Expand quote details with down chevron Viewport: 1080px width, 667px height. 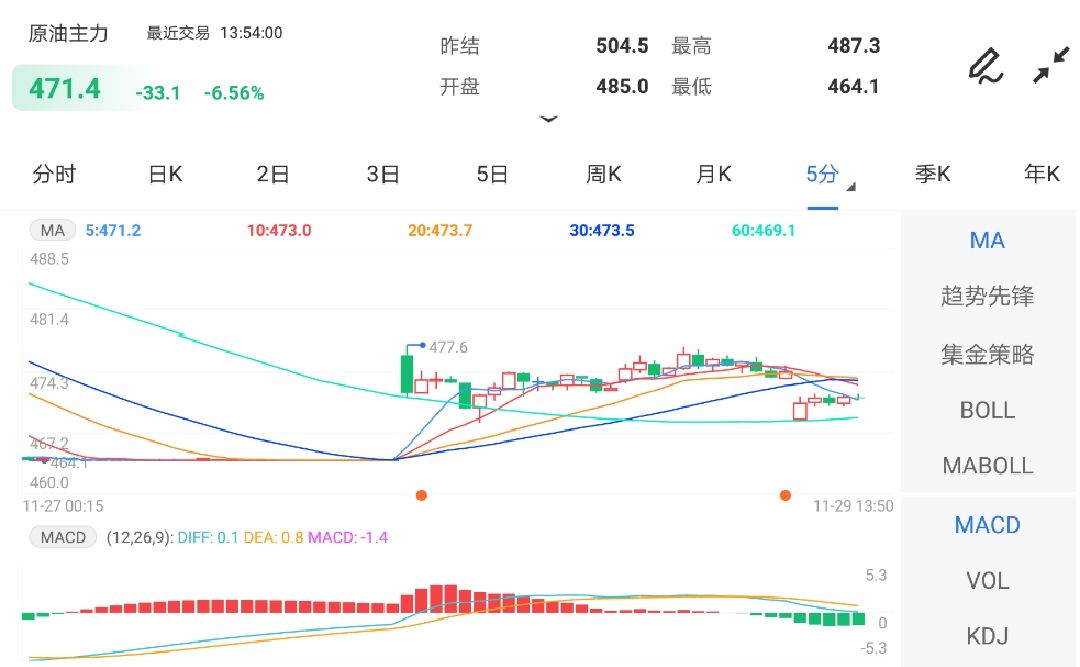(548, 118)
